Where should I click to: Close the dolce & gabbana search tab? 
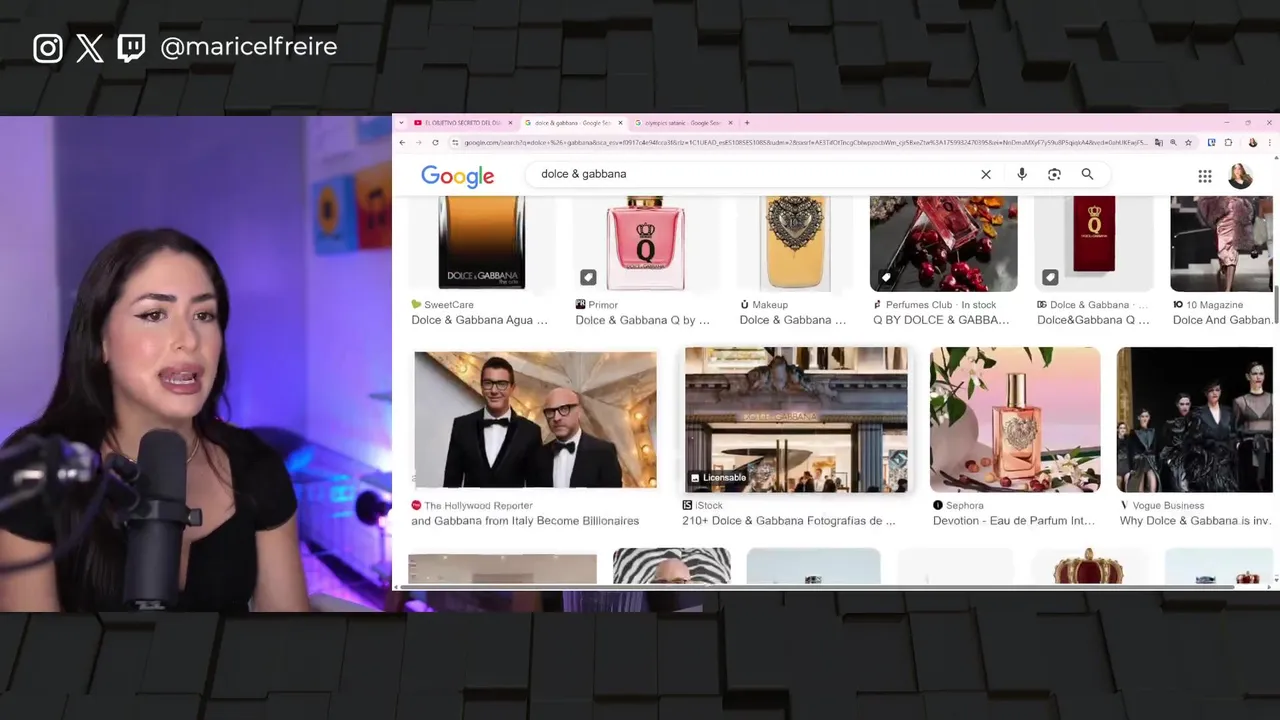coord(620,123)
